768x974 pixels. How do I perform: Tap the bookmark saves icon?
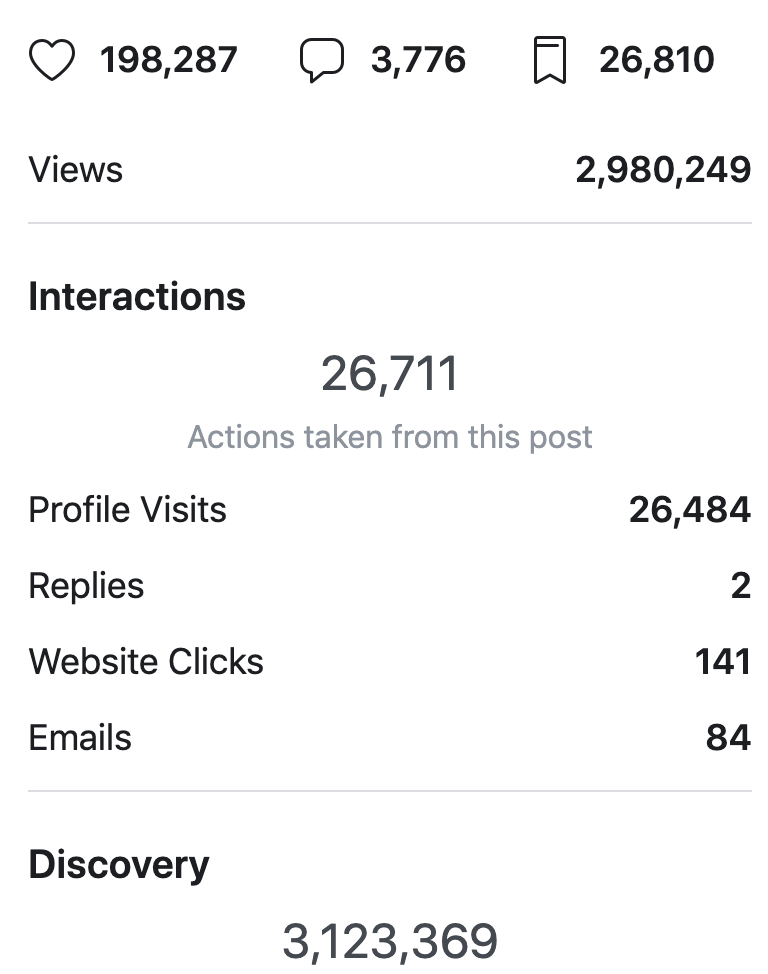pyautogui.click(x=550, y=60)
